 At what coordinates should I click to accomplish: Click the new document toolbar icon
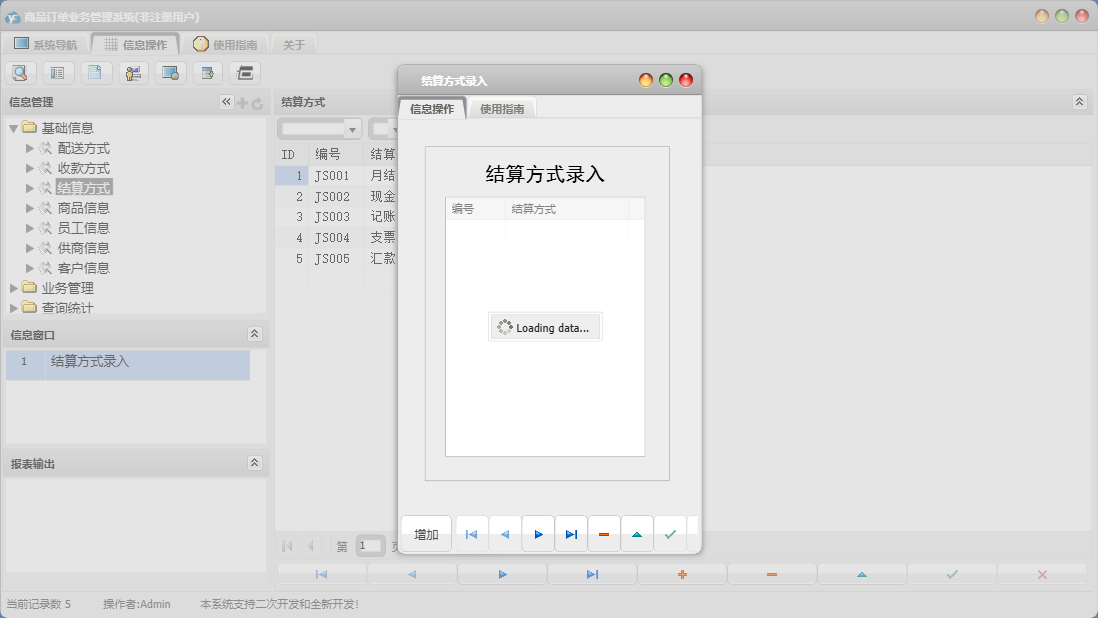[96, 72]
